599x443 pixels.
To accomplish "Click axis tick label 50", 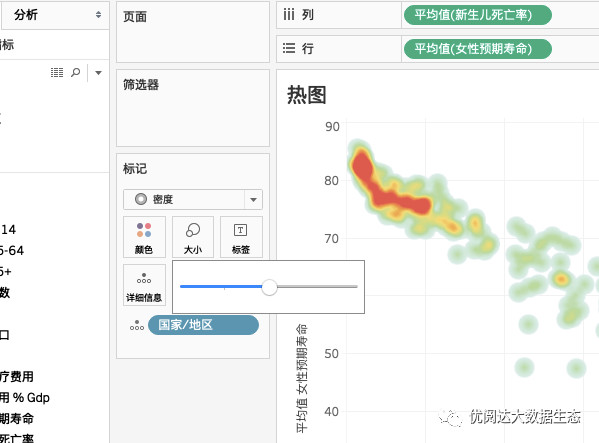I will pos(332,354).
